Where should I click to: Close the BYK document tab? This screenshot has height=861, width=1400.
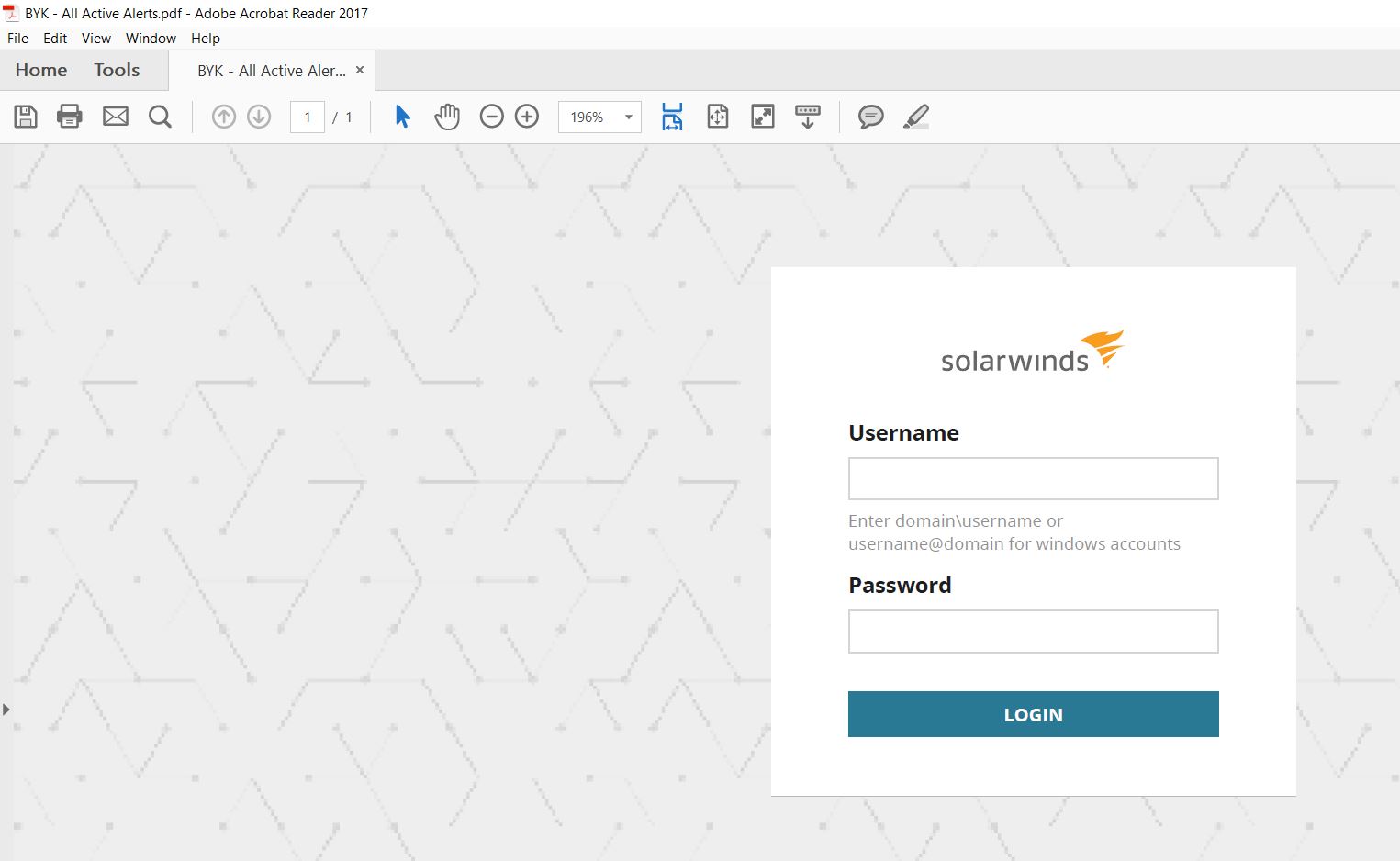[x=360, y=70]
